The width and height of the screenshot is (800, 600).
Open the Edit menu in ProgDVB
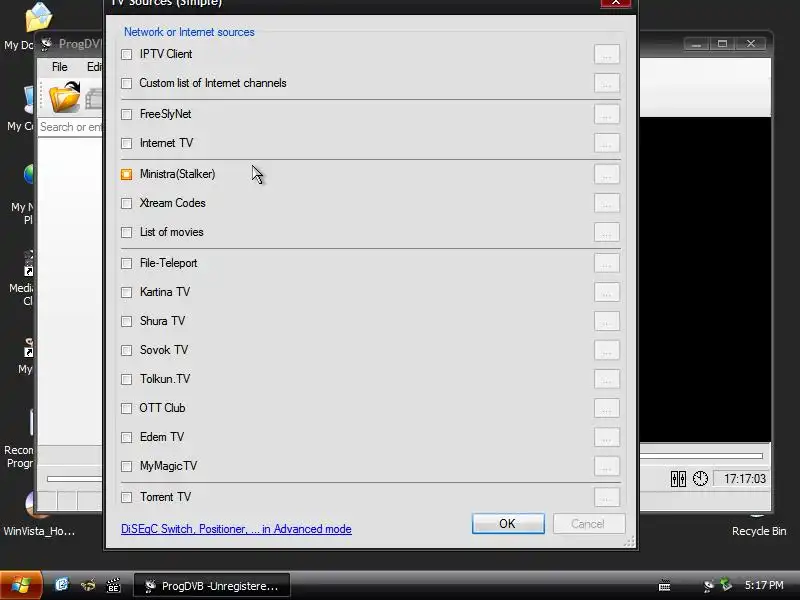[x=94, y=67]
